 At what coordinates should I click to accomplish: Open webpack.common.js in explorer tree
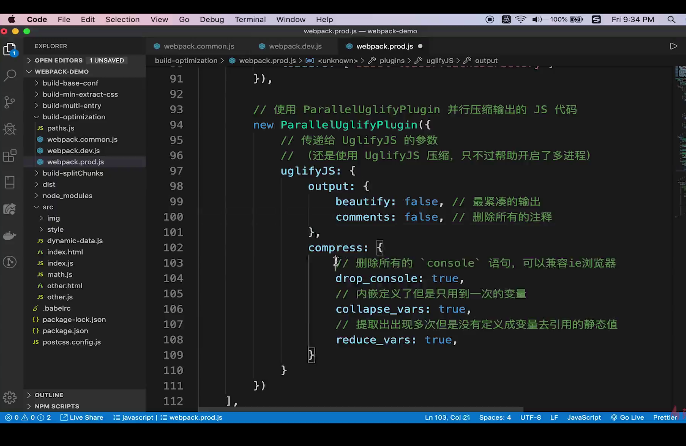click(85, 140)
